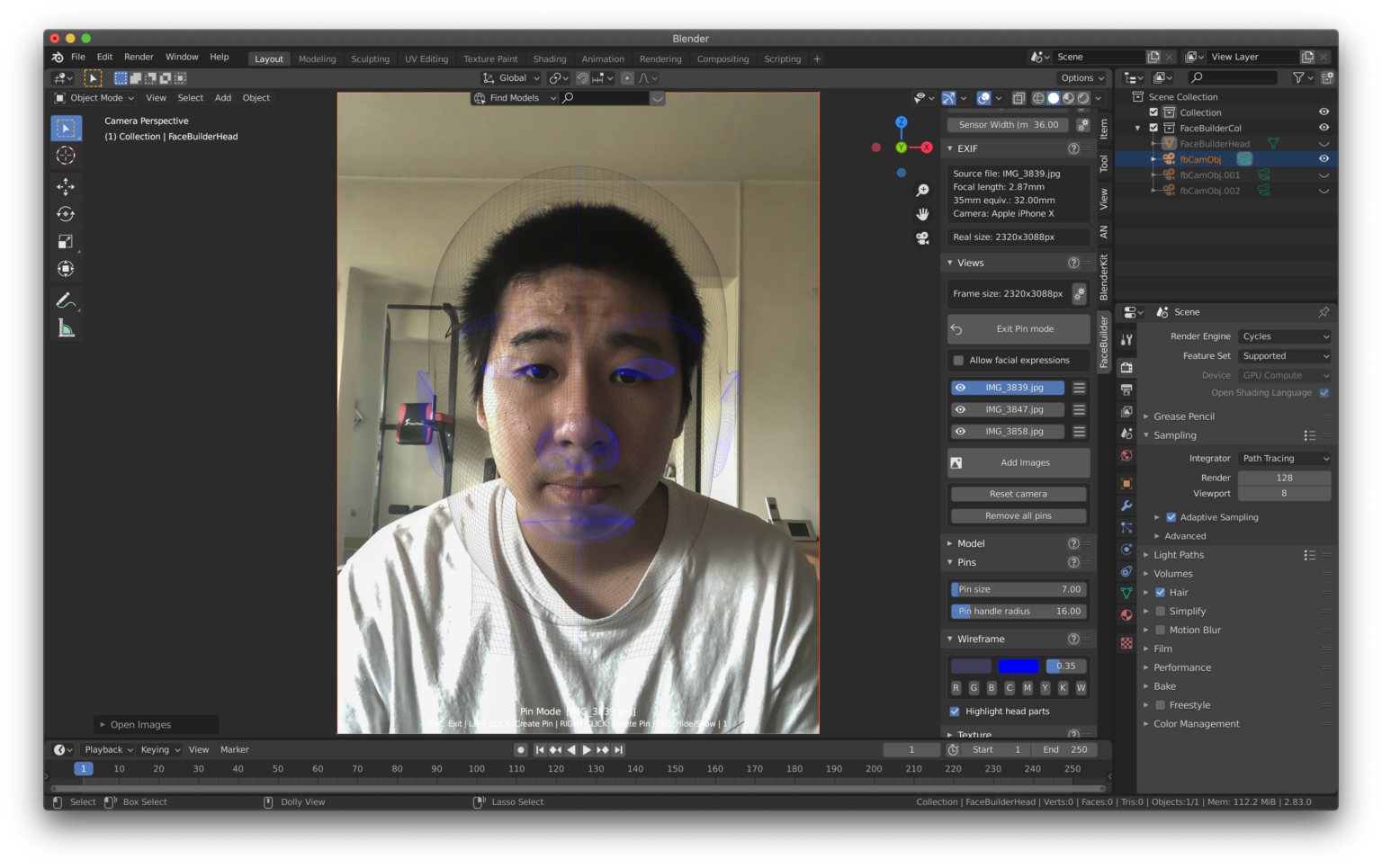Screen dimensions: 1382x868
Task: Enable the Simplify checkbox
Action: click(1161, 612)
